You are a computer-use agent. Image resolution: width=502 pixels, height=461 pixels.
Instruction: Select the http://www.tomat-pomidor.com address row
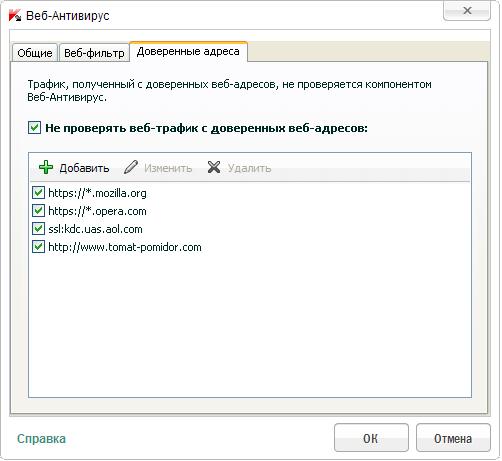250,247
